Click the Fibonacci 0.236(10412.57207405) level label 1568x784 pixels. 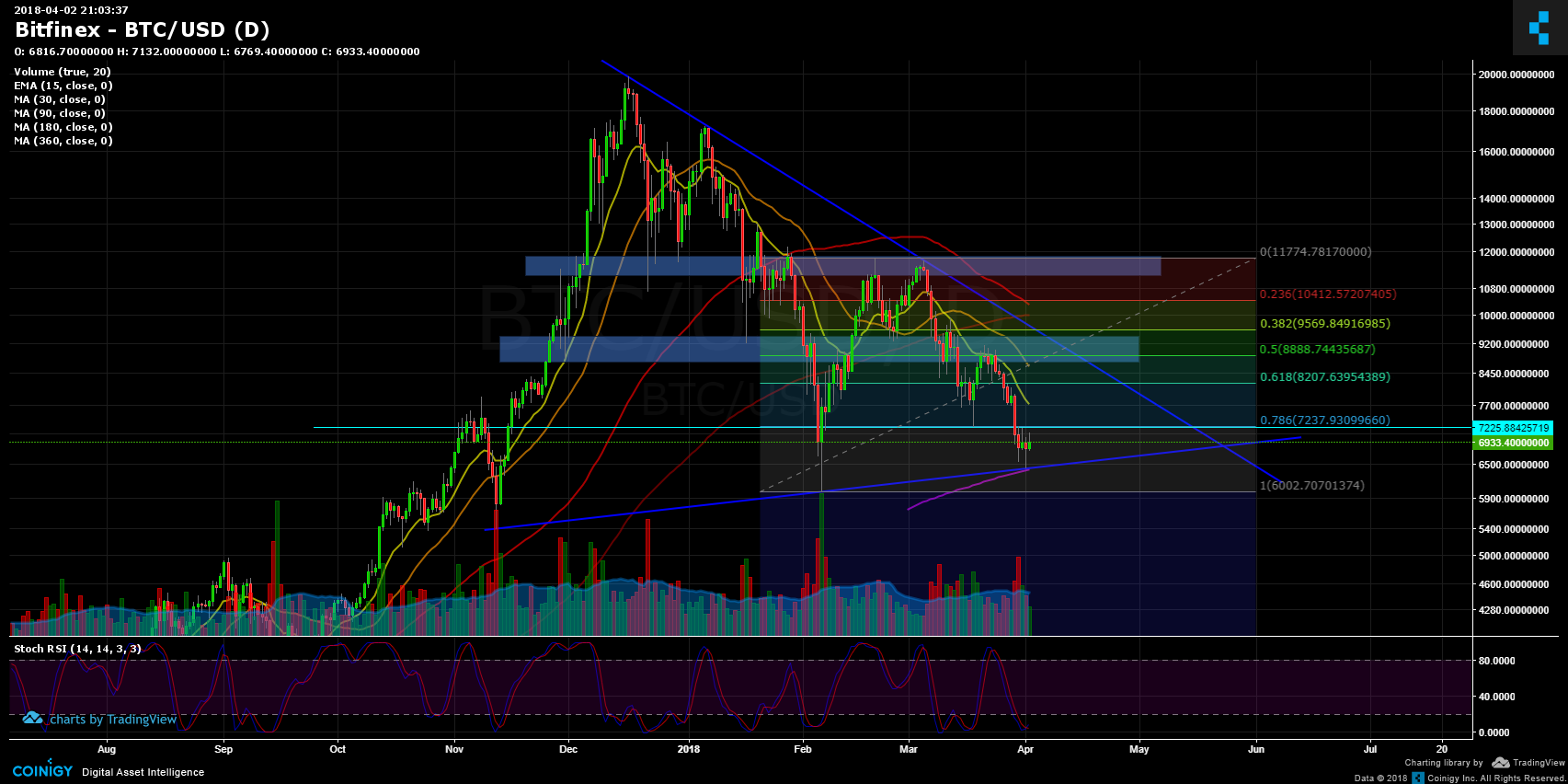[1328, 294]
